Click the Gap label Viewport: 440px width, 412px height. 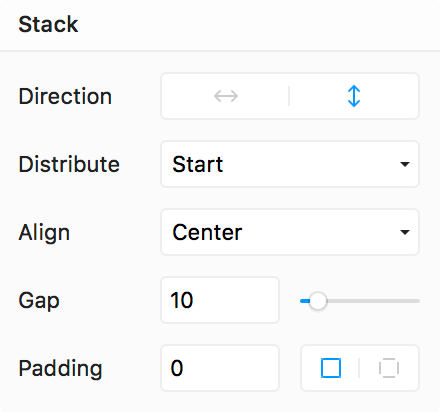click(x=39, y=301)
